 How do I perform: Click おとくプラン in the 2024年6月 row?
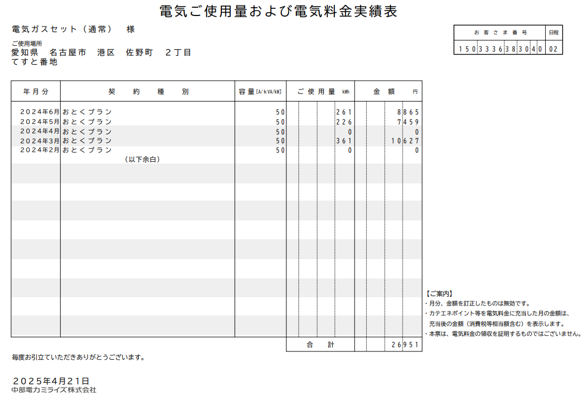[x=87, y=112]
